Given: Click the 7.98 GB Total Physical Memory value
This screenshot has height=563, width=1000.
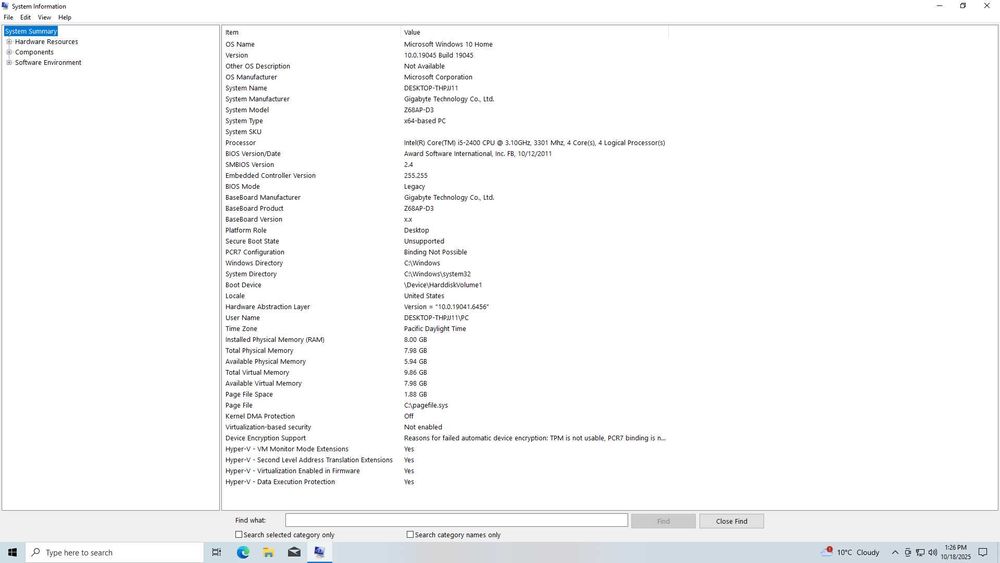Looking at the screenshot, I should coord(415,351).
